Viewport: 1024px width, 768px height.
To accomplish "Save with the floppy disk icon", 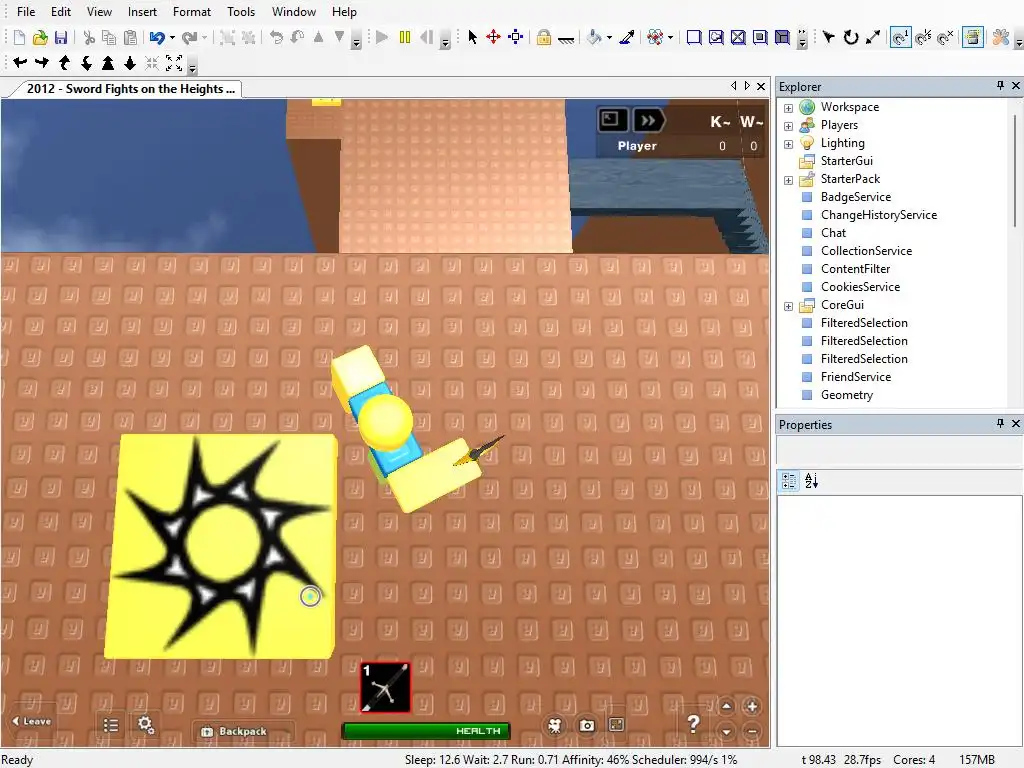I will coord(61,37).
